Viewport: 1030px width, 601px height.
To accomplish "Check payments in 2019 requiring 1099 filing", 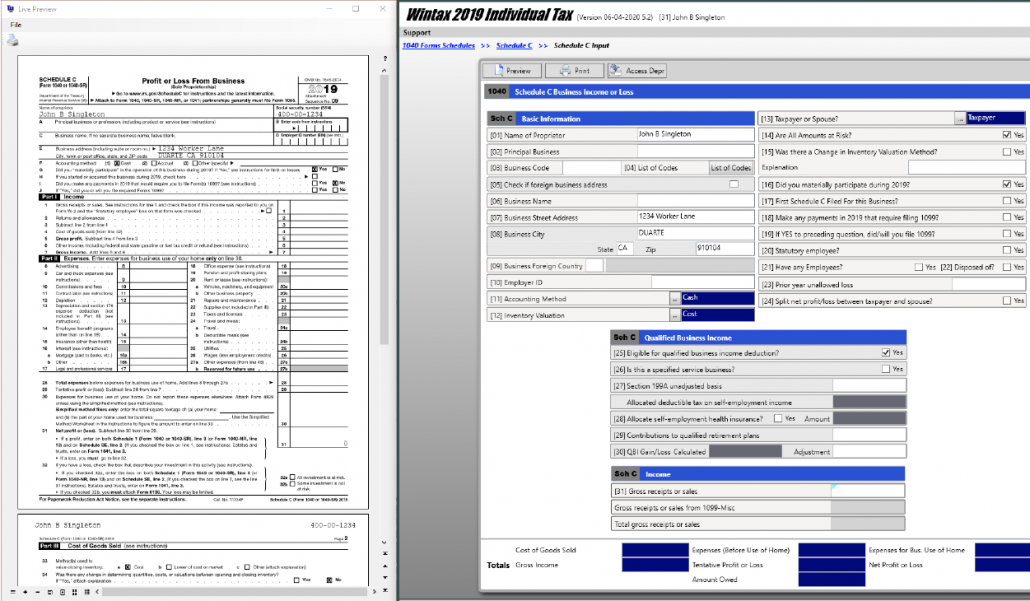I will (1007, 217).
